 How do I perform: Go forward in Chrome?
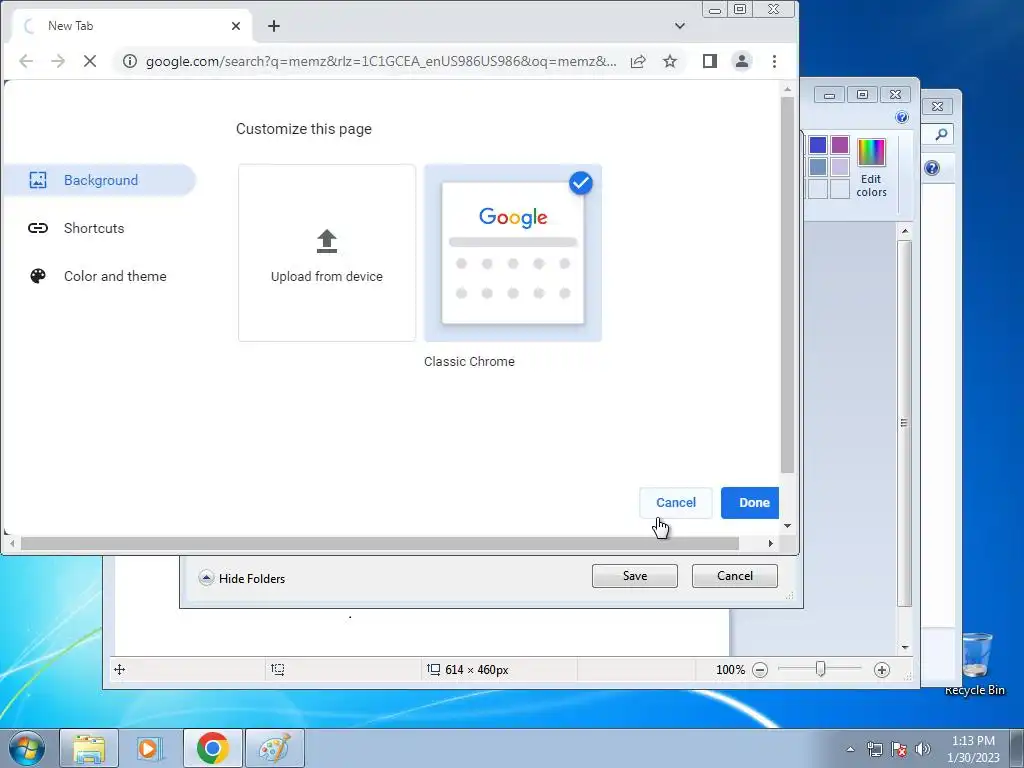[58, 61]
